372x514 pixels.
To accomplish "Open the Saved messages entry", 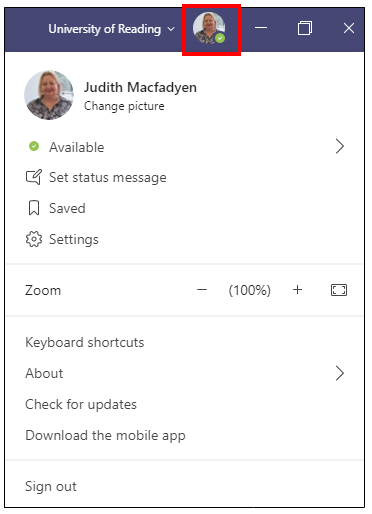I will coord(67,208).
